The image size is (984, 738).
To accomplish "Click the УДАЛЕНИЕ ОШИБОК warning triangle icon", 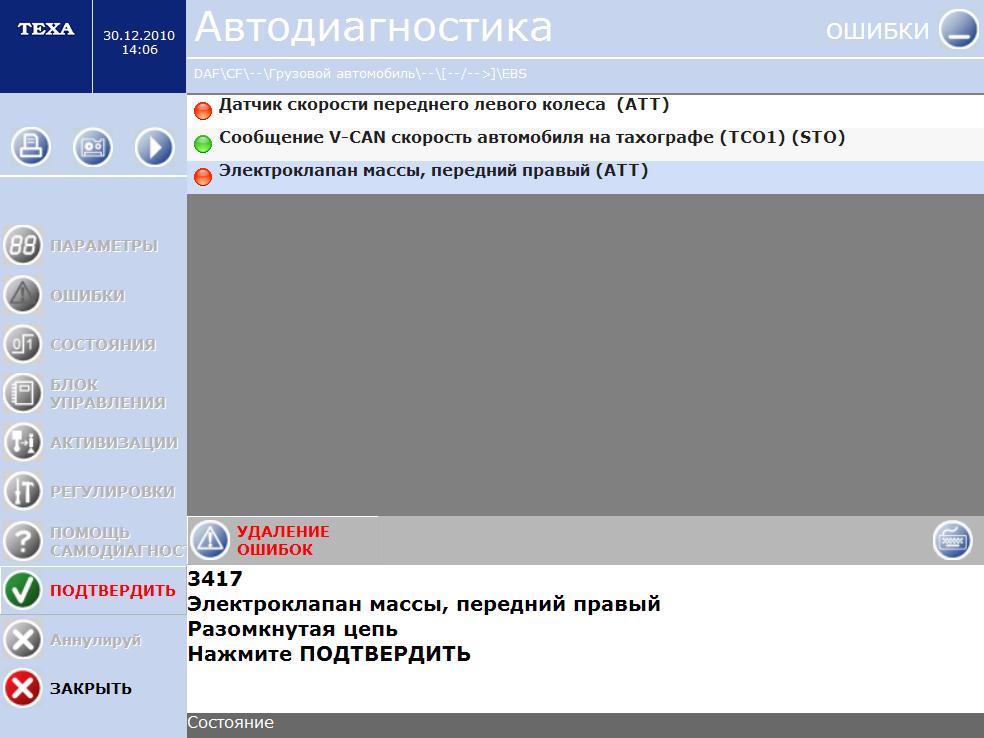I will (x=210, y=540).
